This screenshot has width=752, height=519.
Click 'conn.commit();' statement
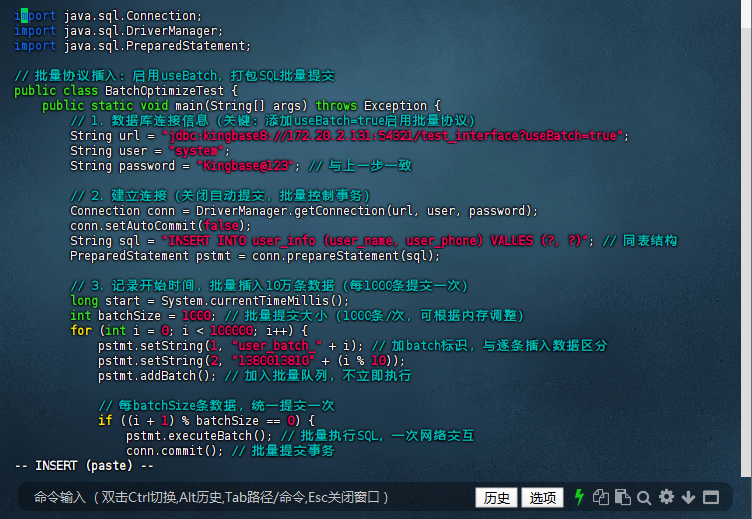(x=174, y=450)
